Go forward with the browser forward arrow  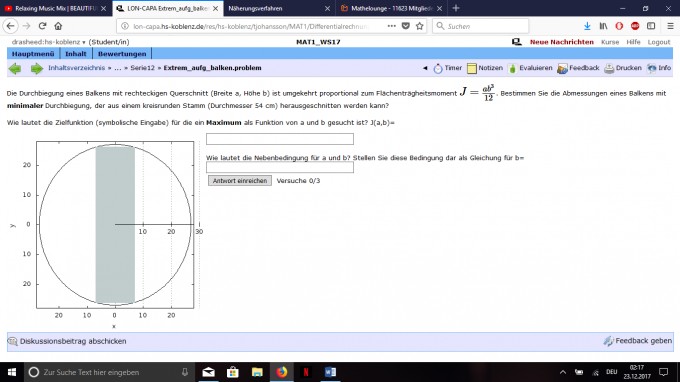pos(27,26)
